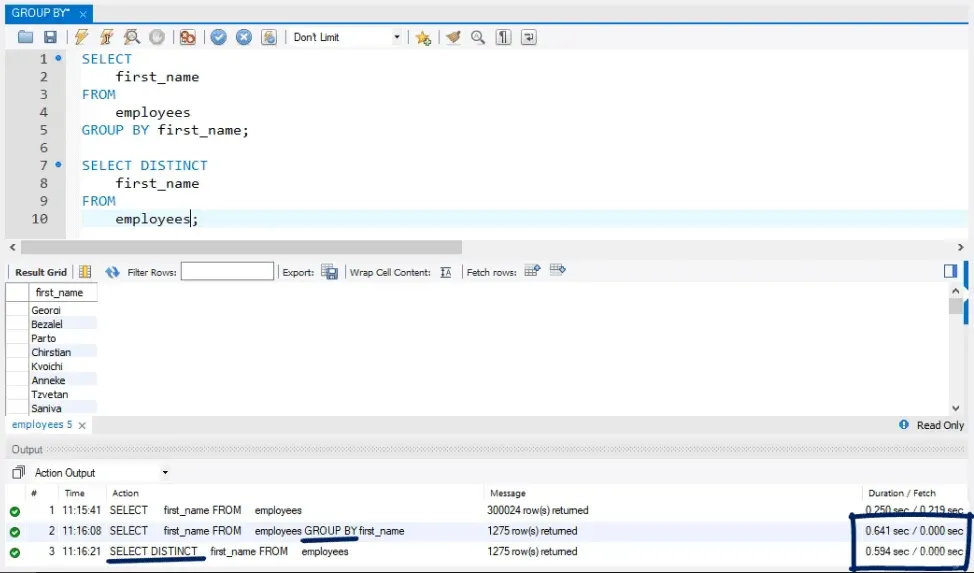The width and height of the screenshot is (974, 573).
Task: Click the Result Grid button
Action: tap(41, 272)
